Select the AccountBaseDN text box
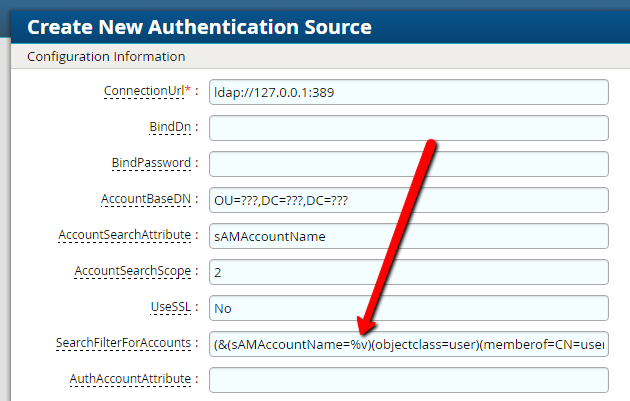 [x=408, y=200]
